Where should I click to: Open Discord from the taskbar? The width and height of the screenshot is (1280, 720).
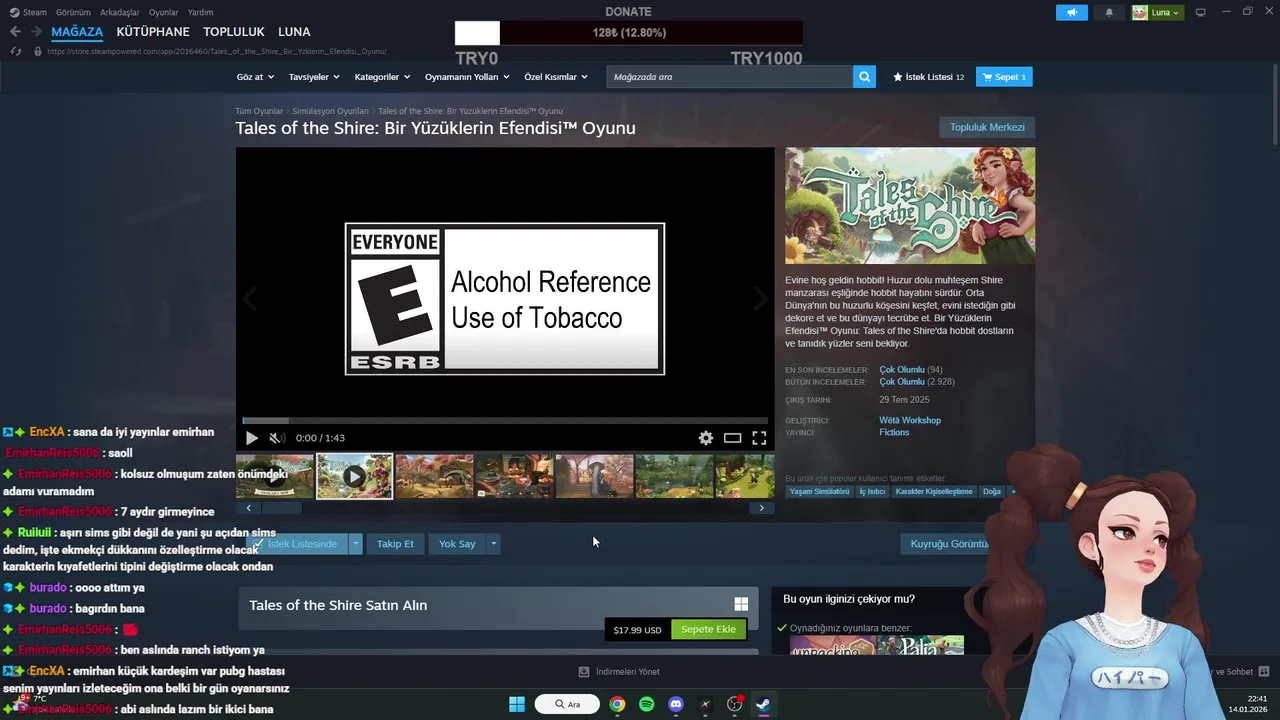click(675, 704)
